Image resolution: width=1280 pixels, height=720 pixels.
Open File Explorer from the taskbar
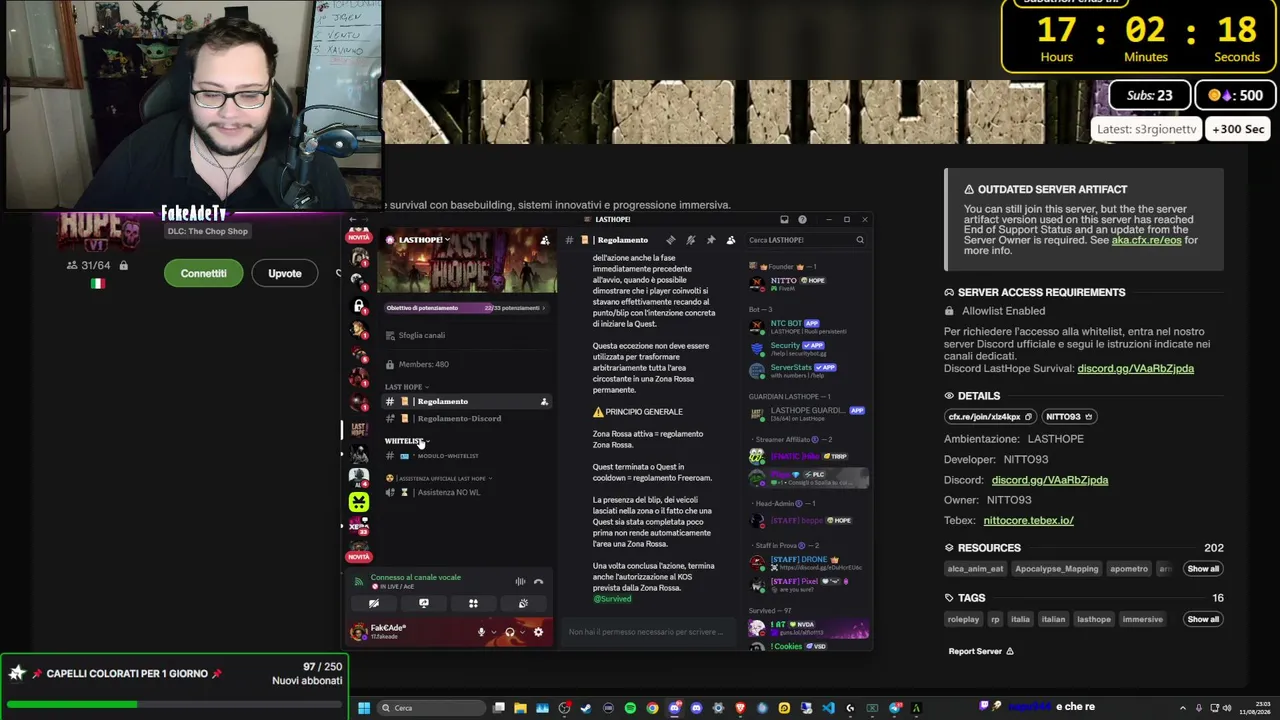520,708
